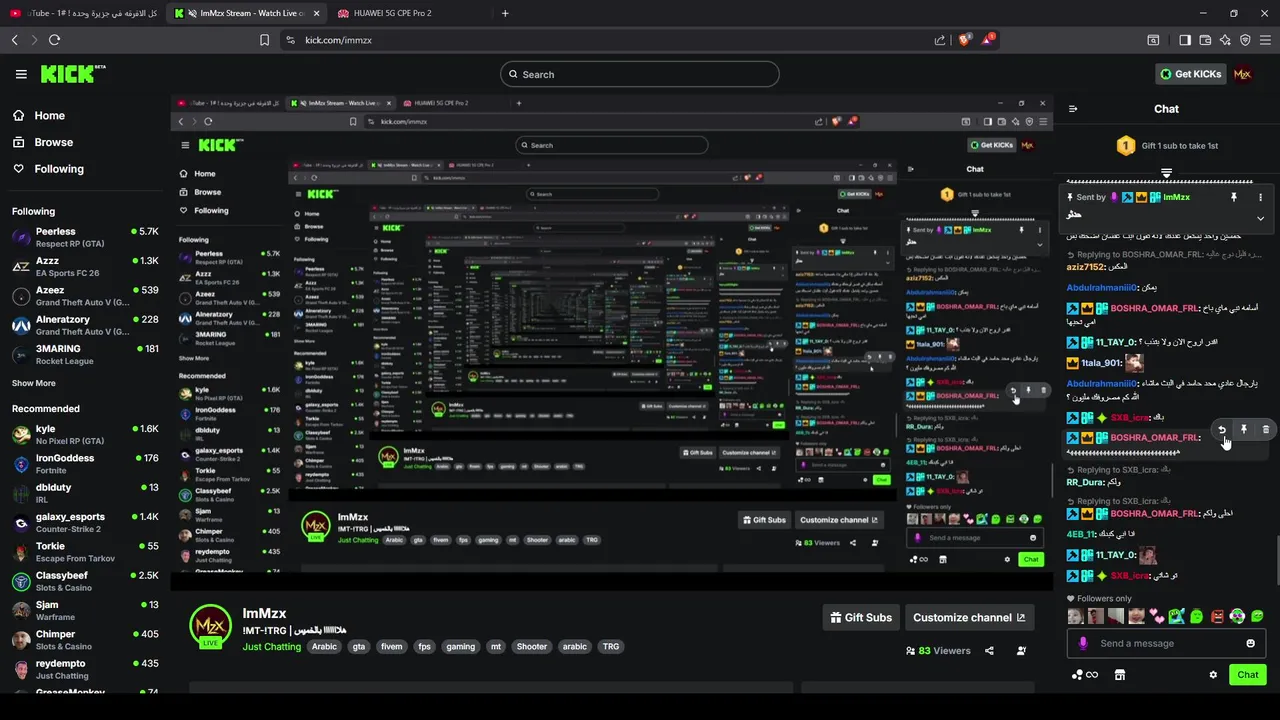
Task: Insert the red angry emote
Action: pyautogui.click(x=1217, y=616)
